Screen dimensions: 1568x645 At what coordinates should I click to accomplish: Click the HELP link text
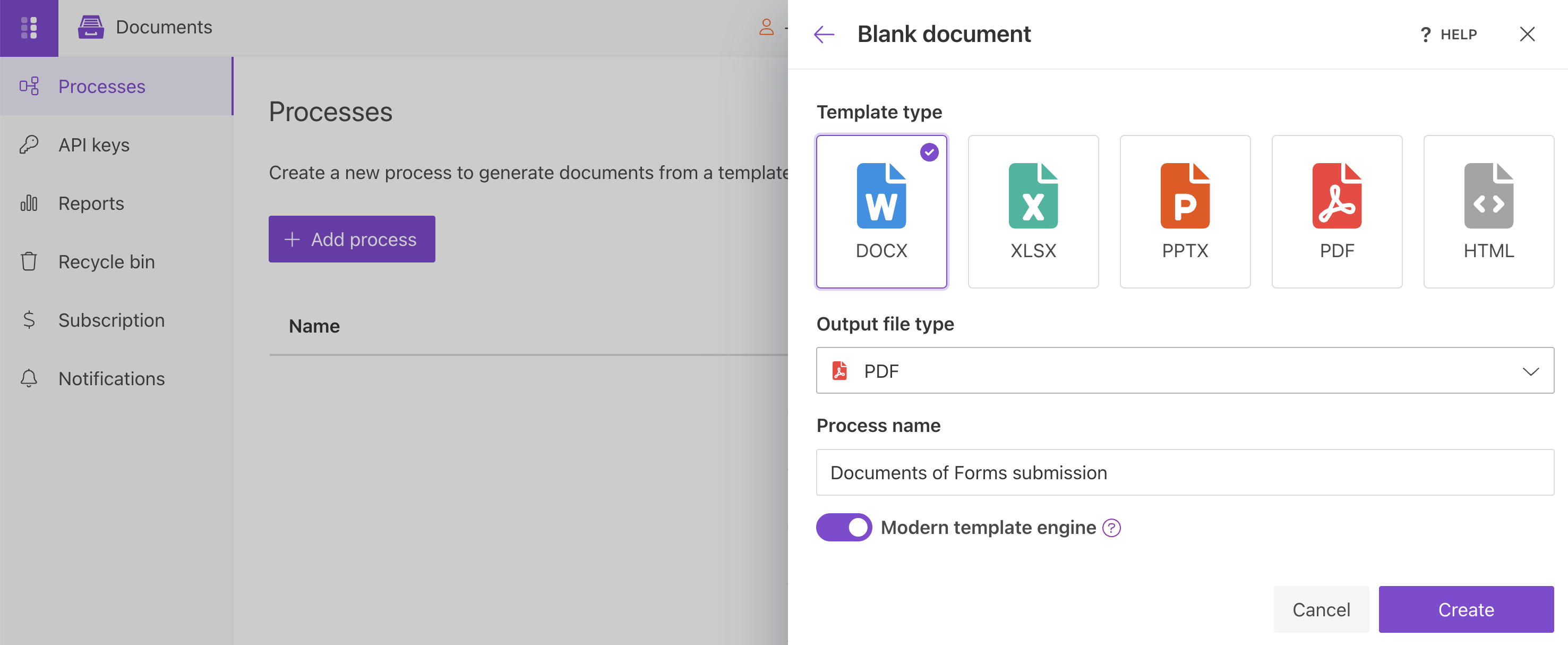point(1459,35)
